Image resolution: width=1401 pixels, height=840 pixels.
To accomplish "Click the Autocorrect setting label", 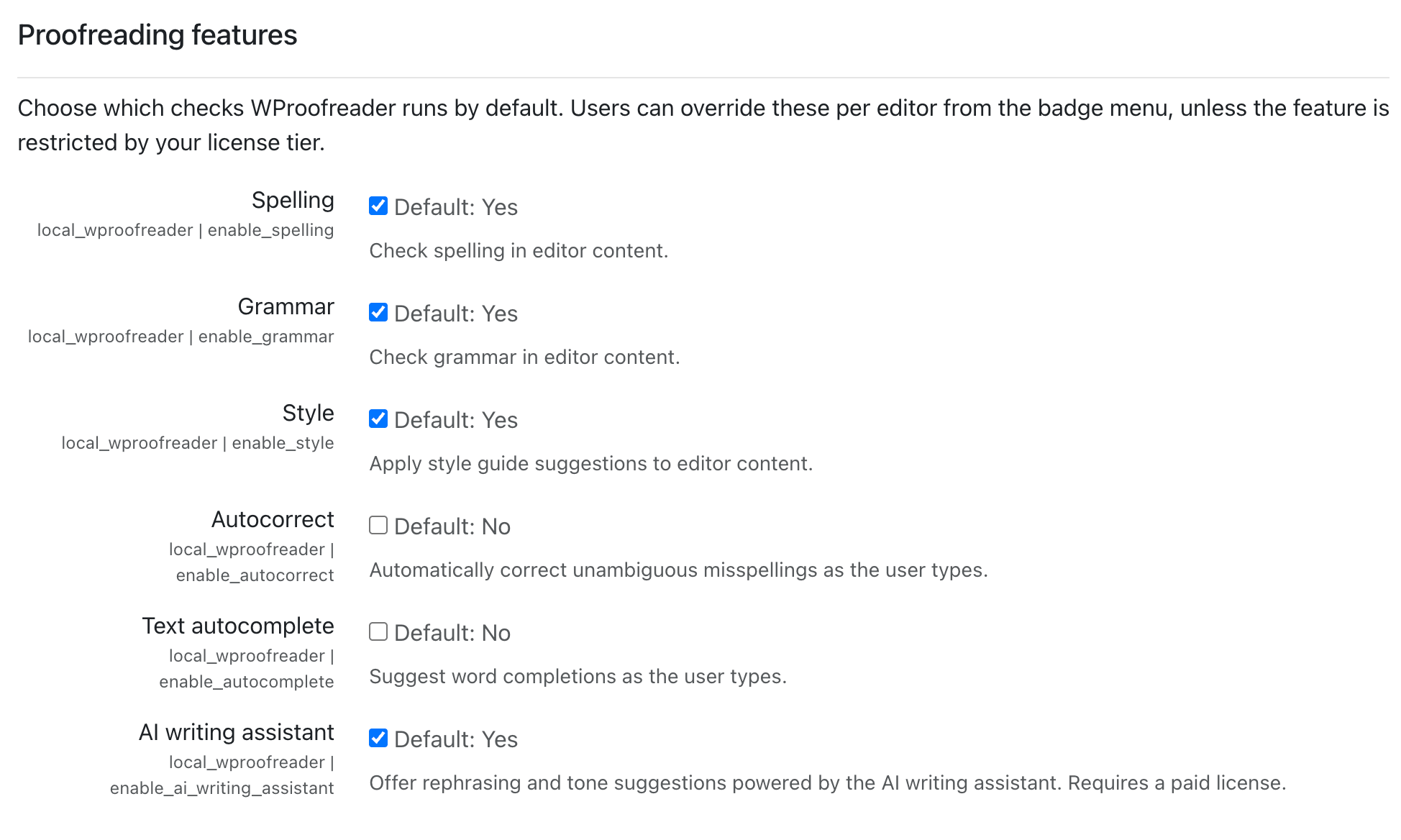I will [x=273, y=519].
